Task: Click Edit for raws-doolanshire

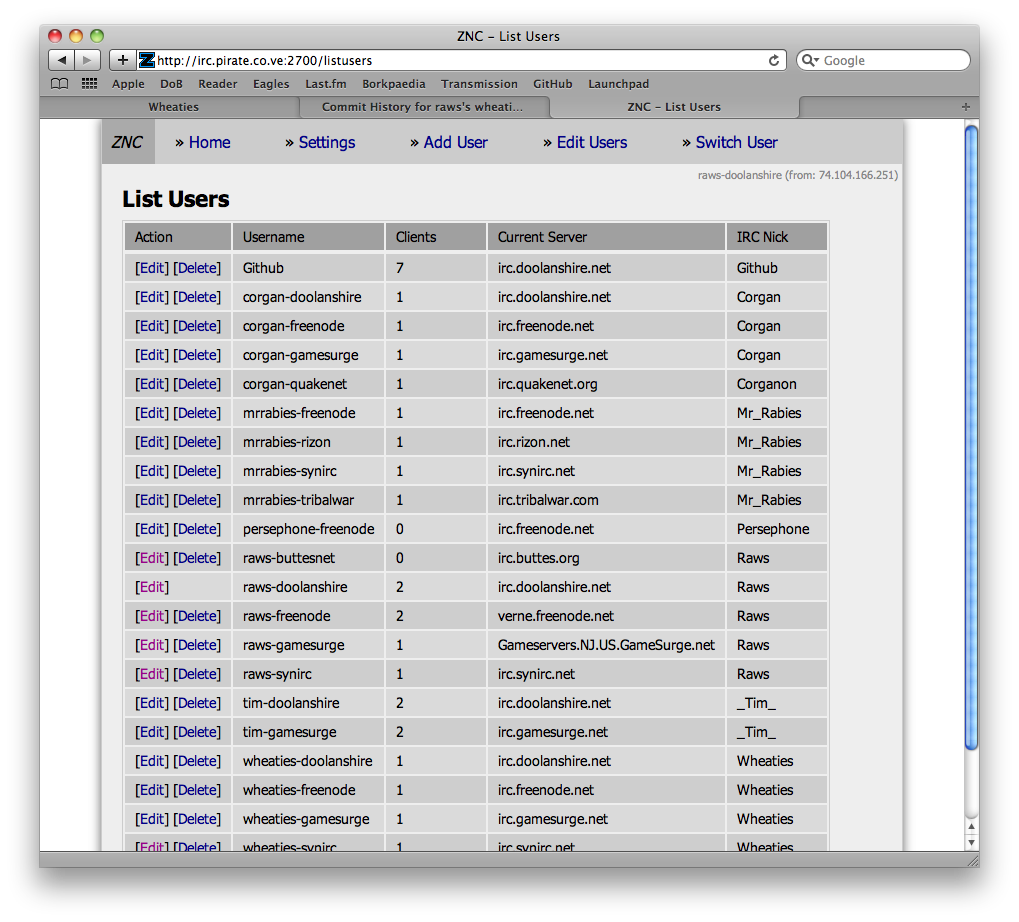Action: (152, 587)
